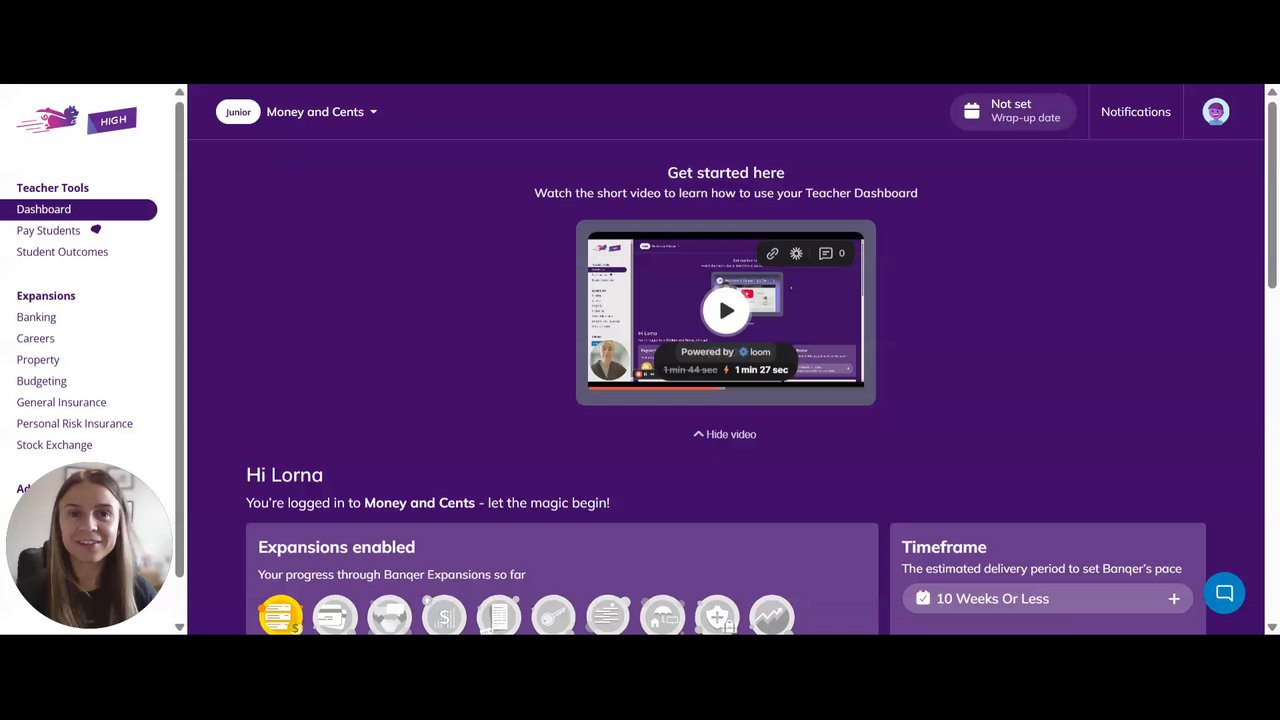
Task: Open the video comments icon showing 0
Action: [832, 254]
